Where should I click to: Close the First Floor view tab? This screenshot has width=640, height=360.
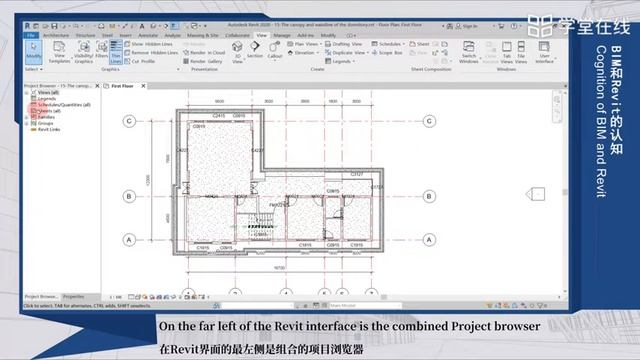[x=143, y=86]
